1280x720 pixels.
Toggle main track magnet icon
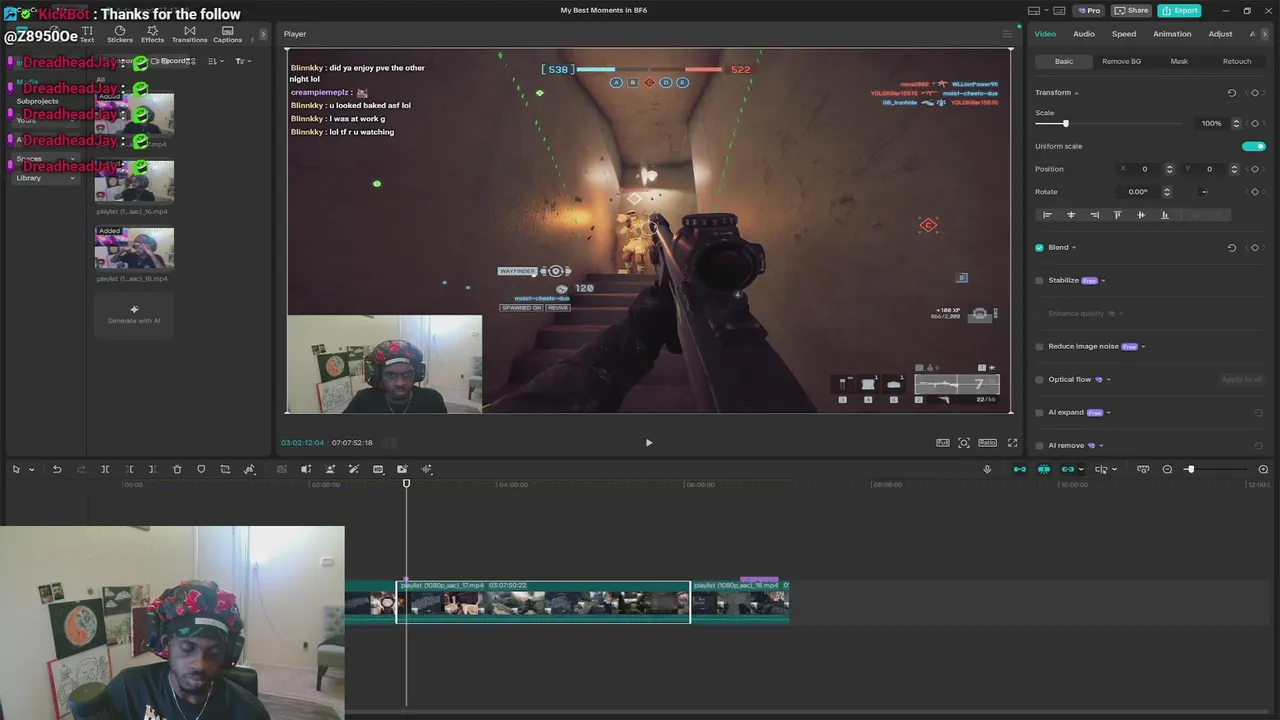click(1020, 469)
